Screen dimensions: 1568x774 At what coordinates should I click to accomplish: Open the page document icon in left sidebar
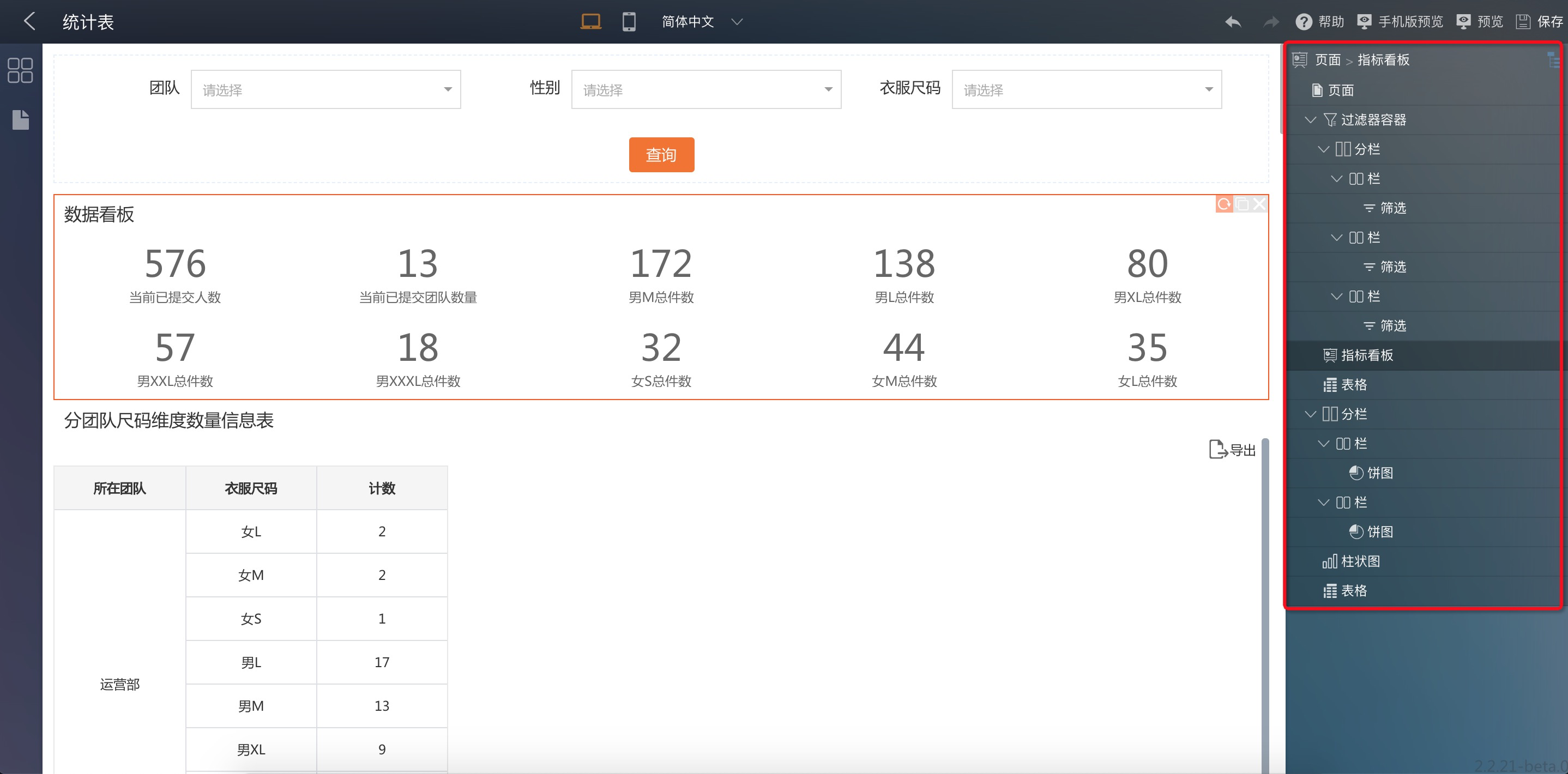pyautogui.click(x=20, y=120)
